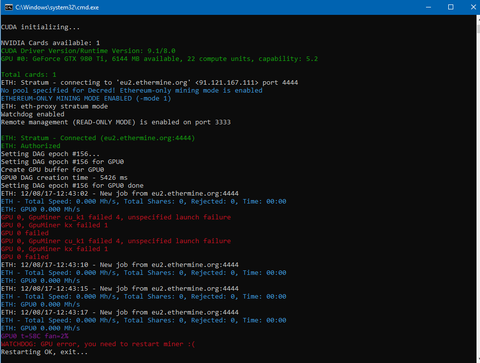Click the 'Remote management (READ-ONLY MODE)' line

116,122
